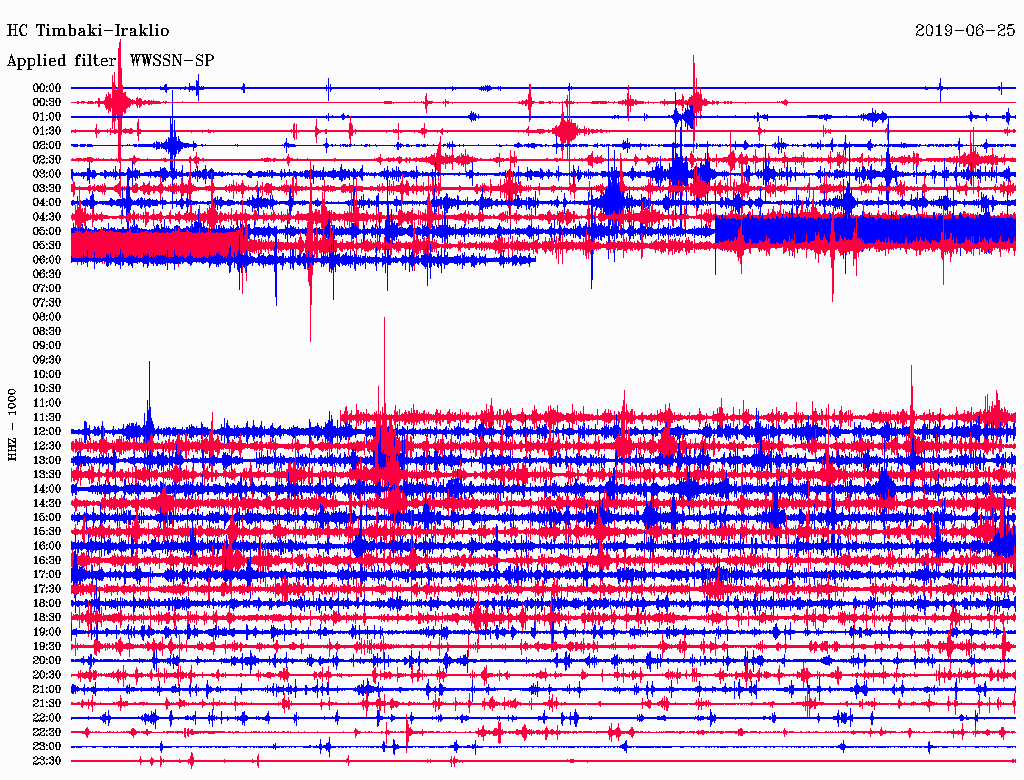Select the 08:30 time label
1024x780 pixels.
click(47, 332)
